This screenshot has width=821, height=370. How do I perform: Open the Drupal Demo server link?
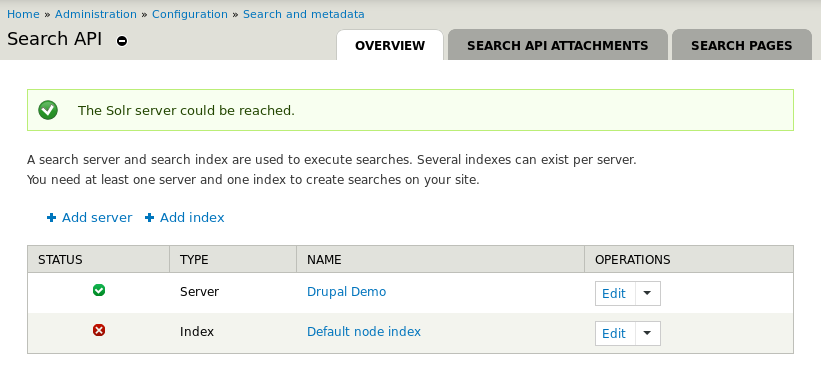pyautogui.click(x=347, y=291)
